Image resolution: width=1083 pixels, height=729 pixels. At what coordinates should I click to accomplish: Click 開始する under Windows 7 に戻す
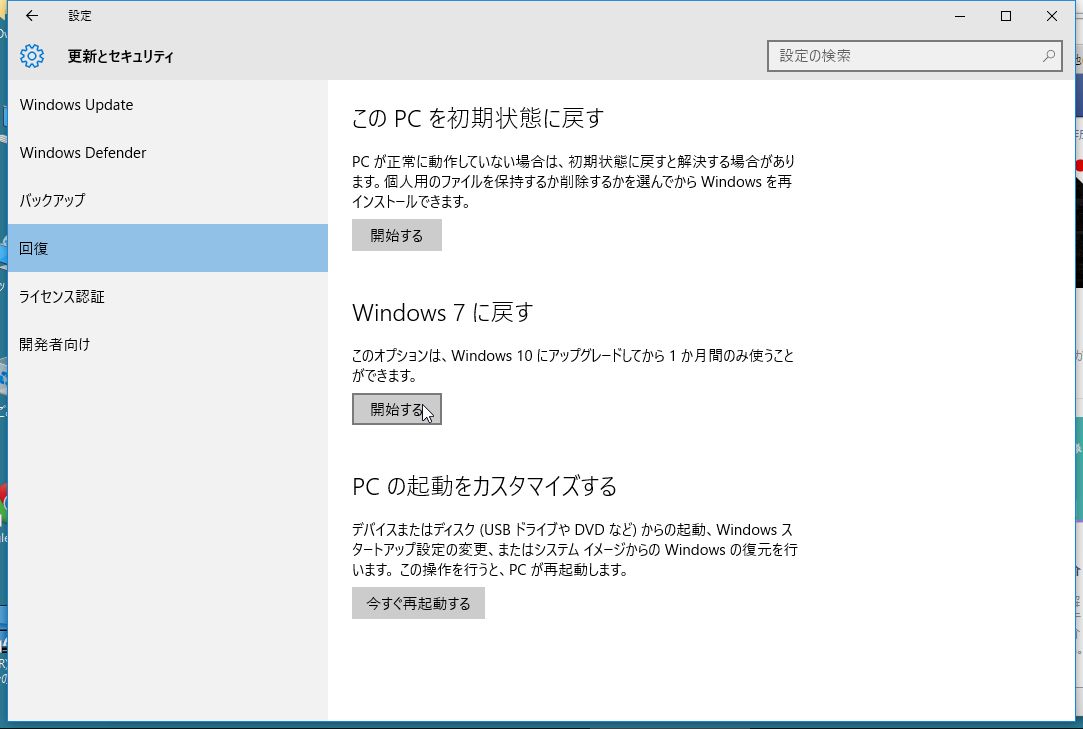(x=396, y=409)
